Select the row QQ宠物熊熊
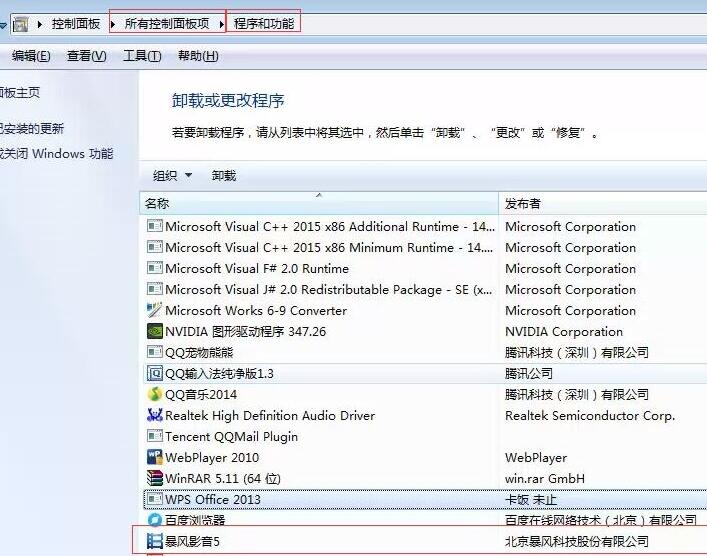The image size is (707, 556). coord(425,352)
